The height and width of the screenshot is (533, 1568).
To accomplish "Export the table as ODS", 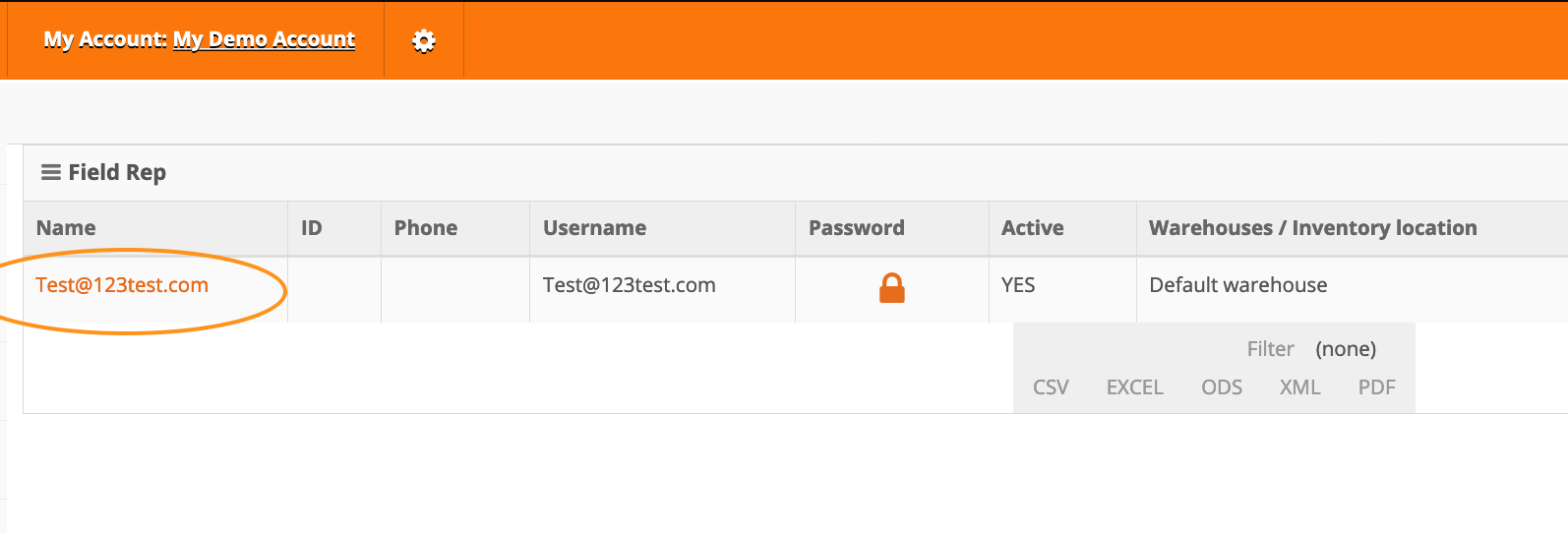I will (1221, 387).
